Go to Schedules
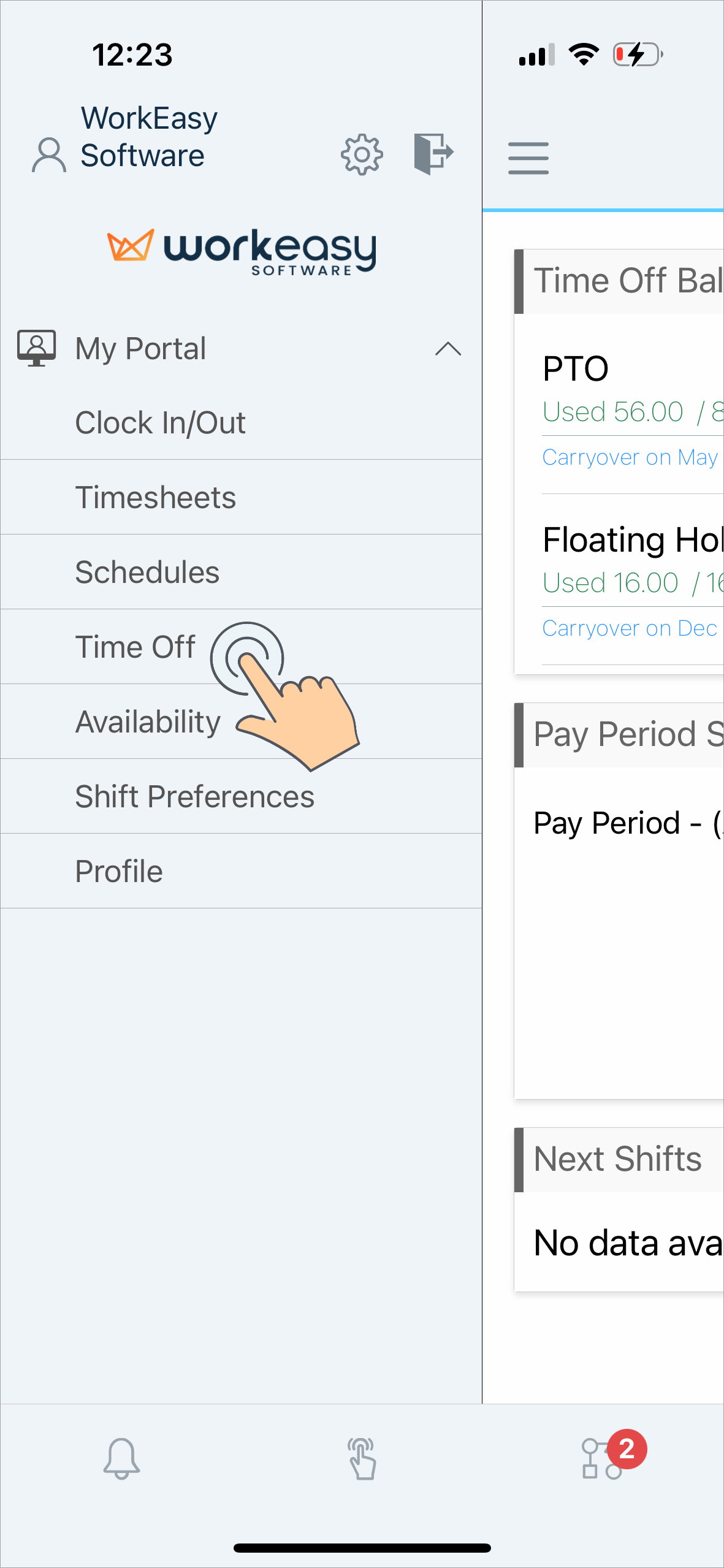The width and height of the screenshot is (724, 1568). tap(241, 572)
